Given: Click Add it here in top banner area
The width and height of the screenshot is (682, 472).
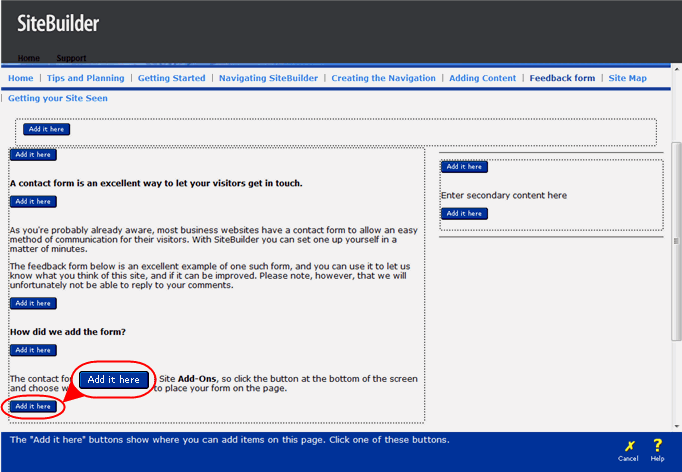Looking at the screenshot, I should click(x=47, y=129).
